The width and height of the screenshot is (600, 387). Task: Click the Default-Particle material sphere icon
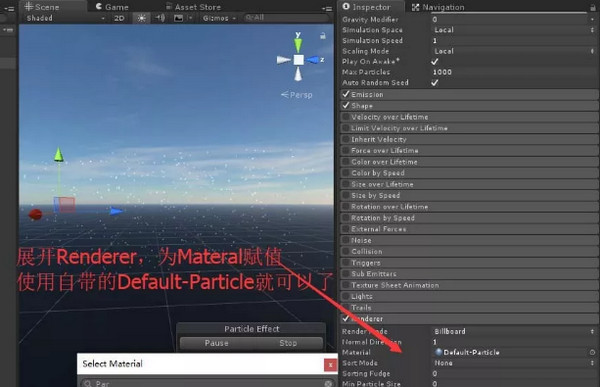439,352
